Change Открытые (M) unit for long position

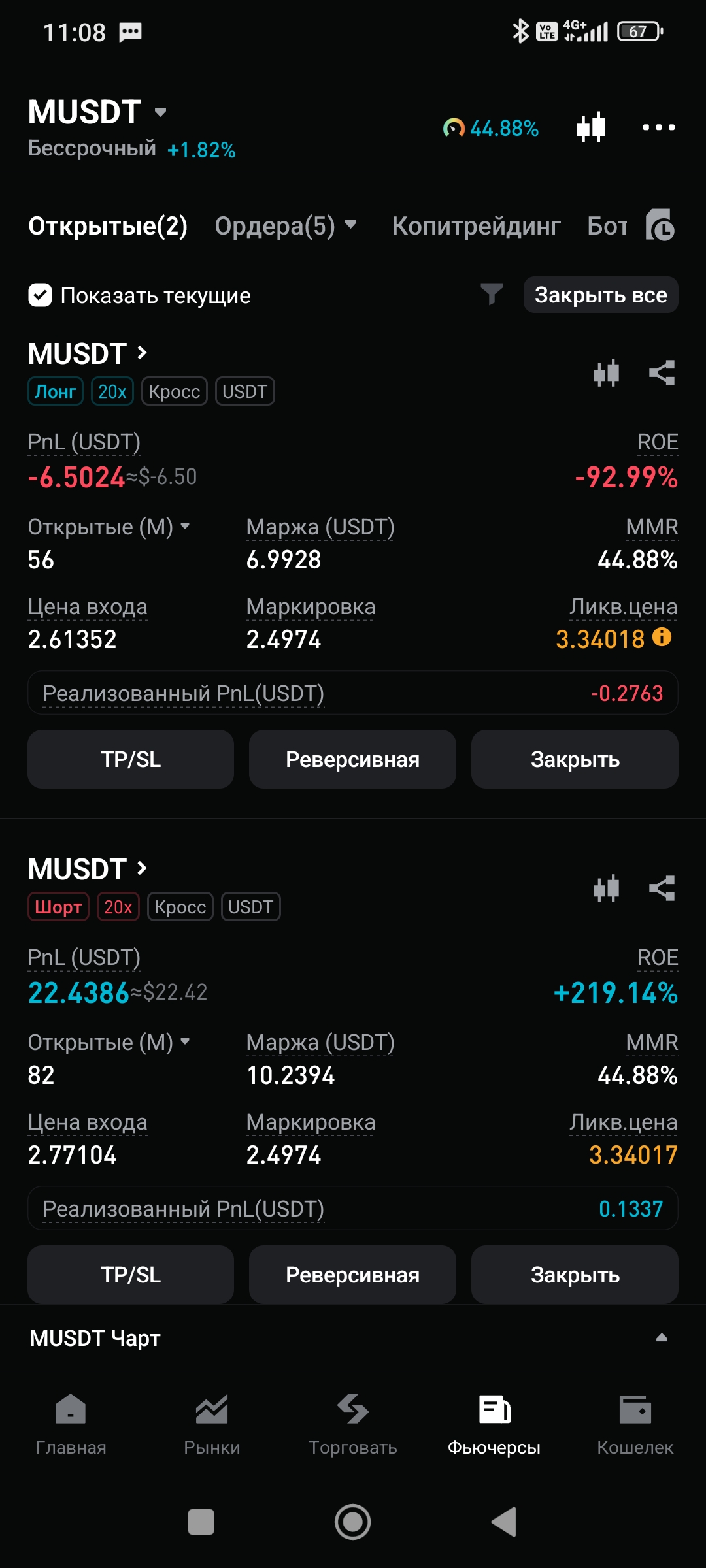(x=185, y=526)
